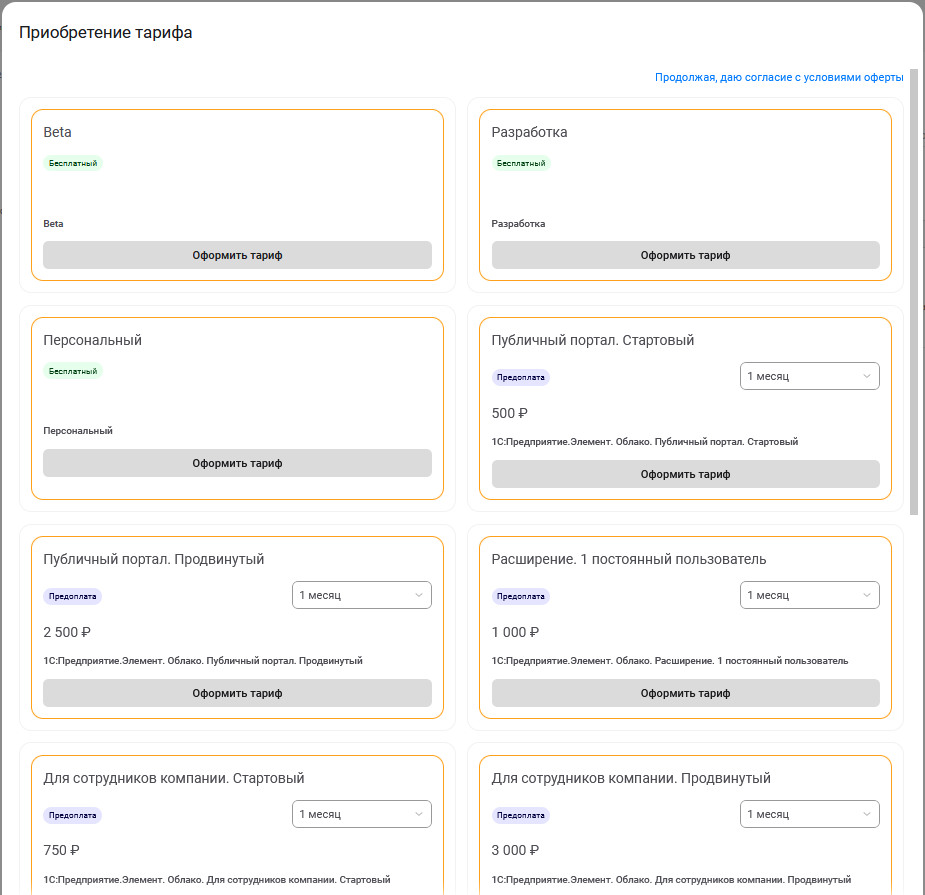Click Оформить тариф for Расширение. 1 постоянный пользователь
This screenshot has width=925, height=895.
pyautogui.click(x=685, y=693)
